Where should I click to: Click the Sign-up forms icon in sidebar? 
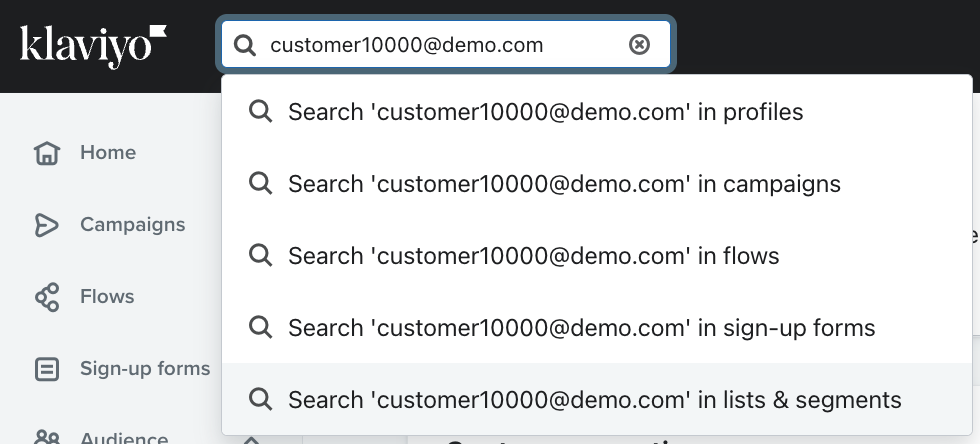tap(47, 369)
